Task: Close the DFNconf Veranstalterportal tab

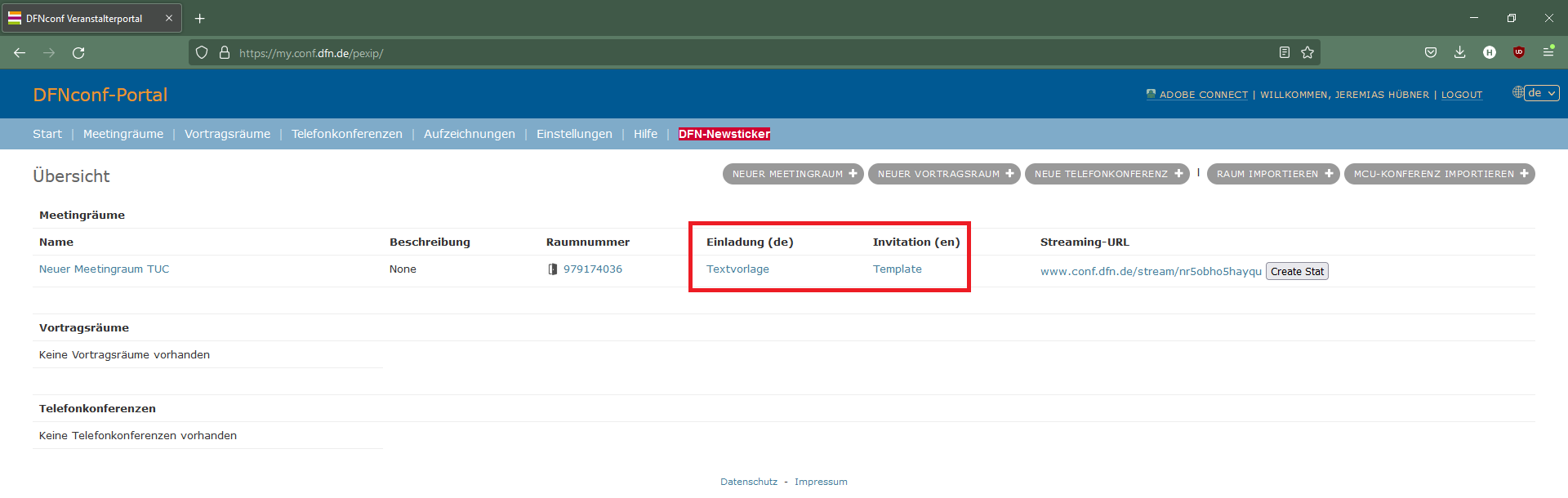Action: point(169,18)
